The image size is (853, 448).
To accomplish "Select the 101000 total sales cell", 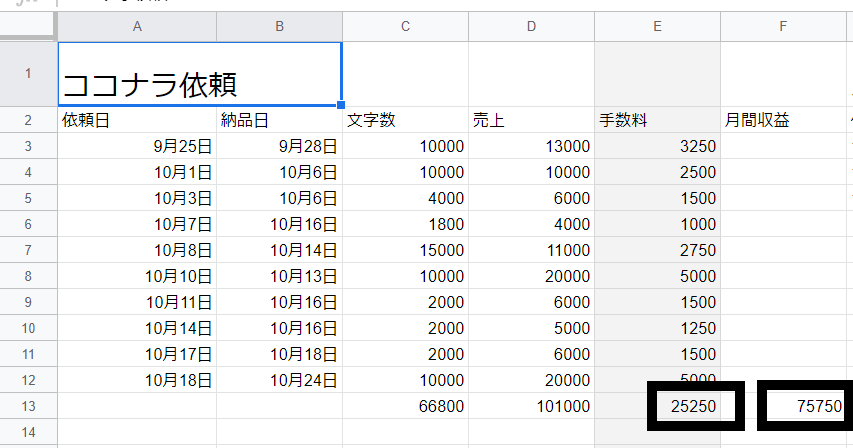I will [531, 406].
